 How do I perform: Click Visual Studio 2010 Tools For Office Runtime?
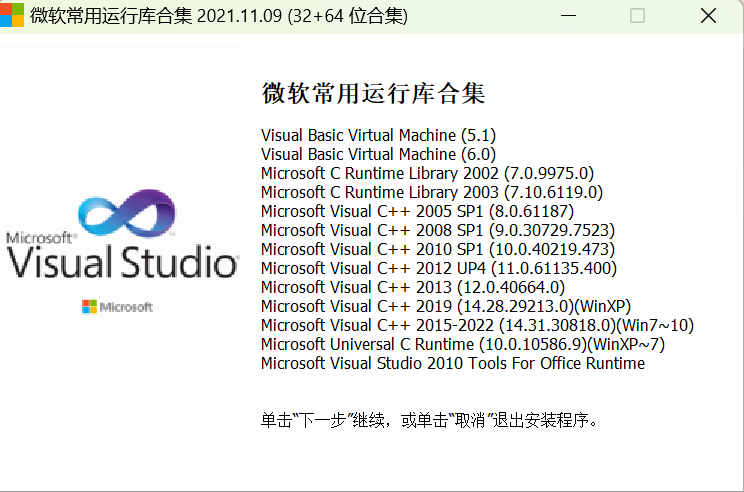(x=453, y=363)
